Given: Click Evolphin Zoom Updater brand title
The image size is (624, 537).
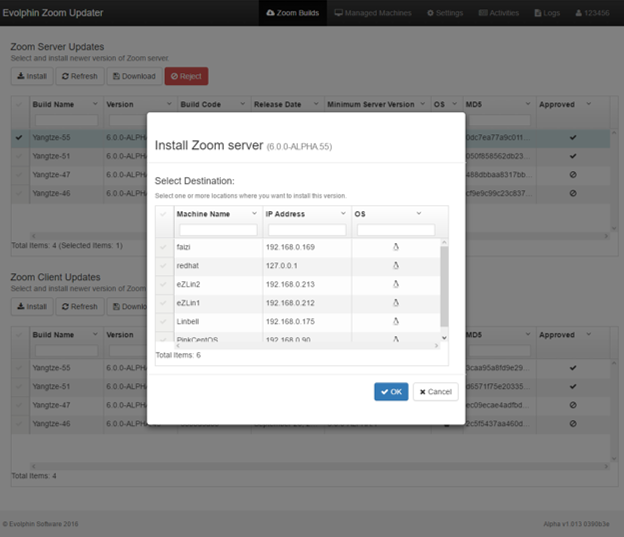Looking at the screenshot, I should tap(53, 13).
